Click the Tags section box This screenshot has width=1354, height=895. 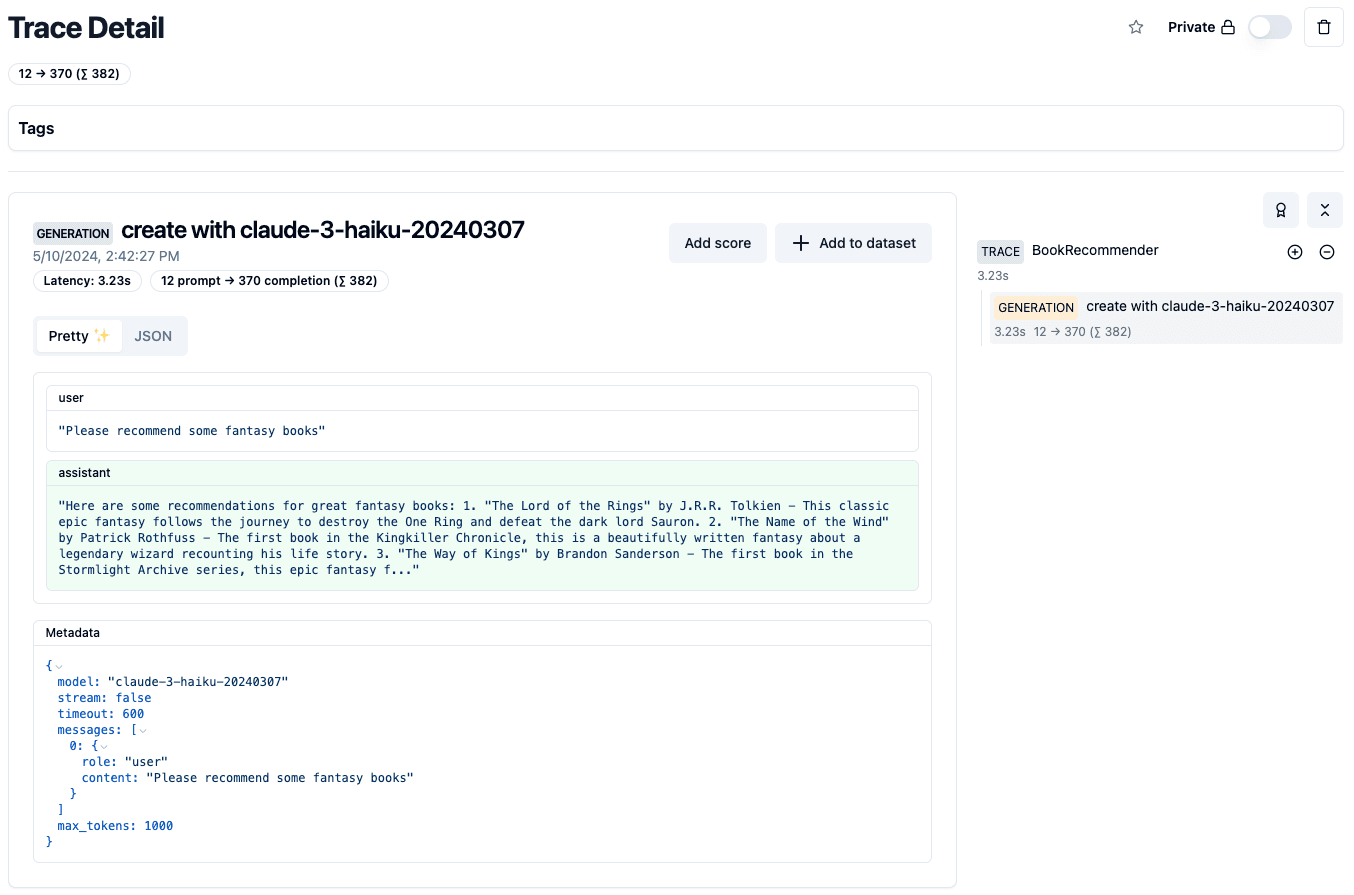pos(675,128)
